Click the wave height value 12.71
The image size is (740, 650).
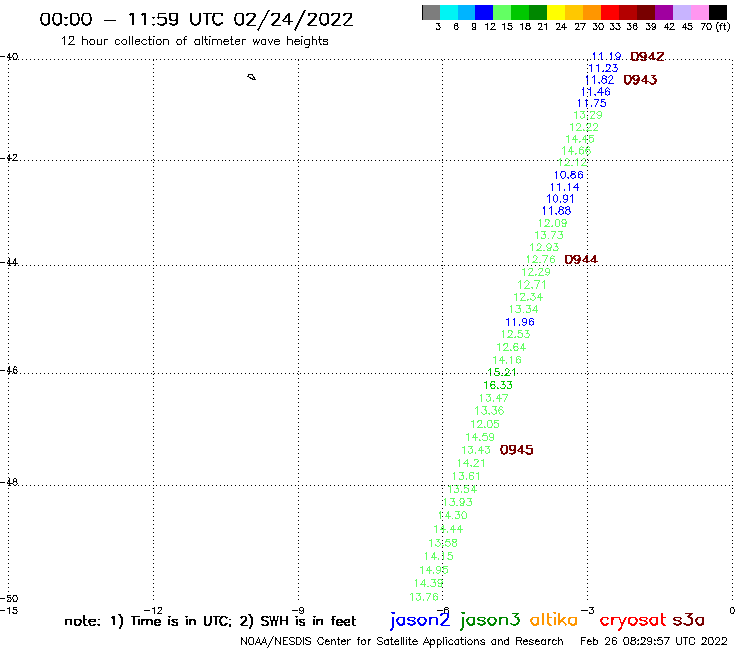click(532, 285)
